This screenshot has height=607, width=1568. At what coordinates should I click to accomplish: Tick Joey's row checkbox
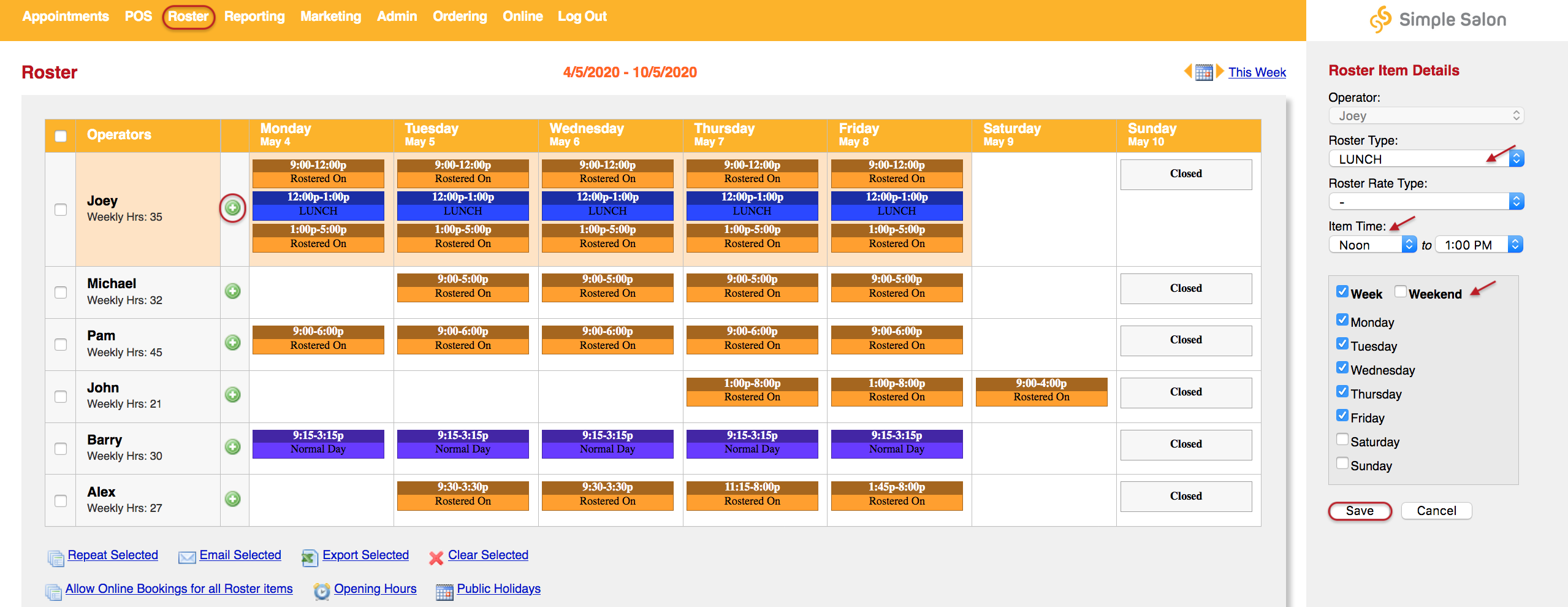click(x=61, y=210)
